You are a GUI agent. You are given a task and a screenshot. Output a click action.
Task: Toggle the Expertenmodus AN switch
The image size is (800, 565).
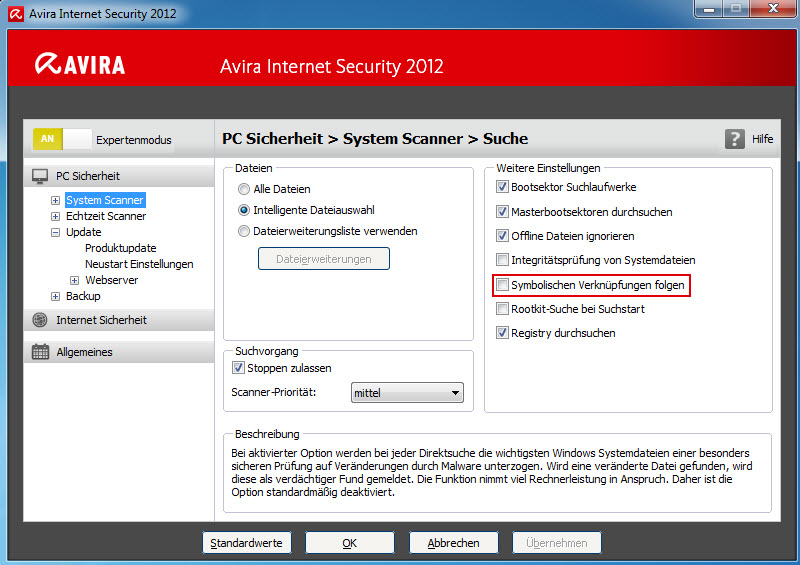point(62,139)
